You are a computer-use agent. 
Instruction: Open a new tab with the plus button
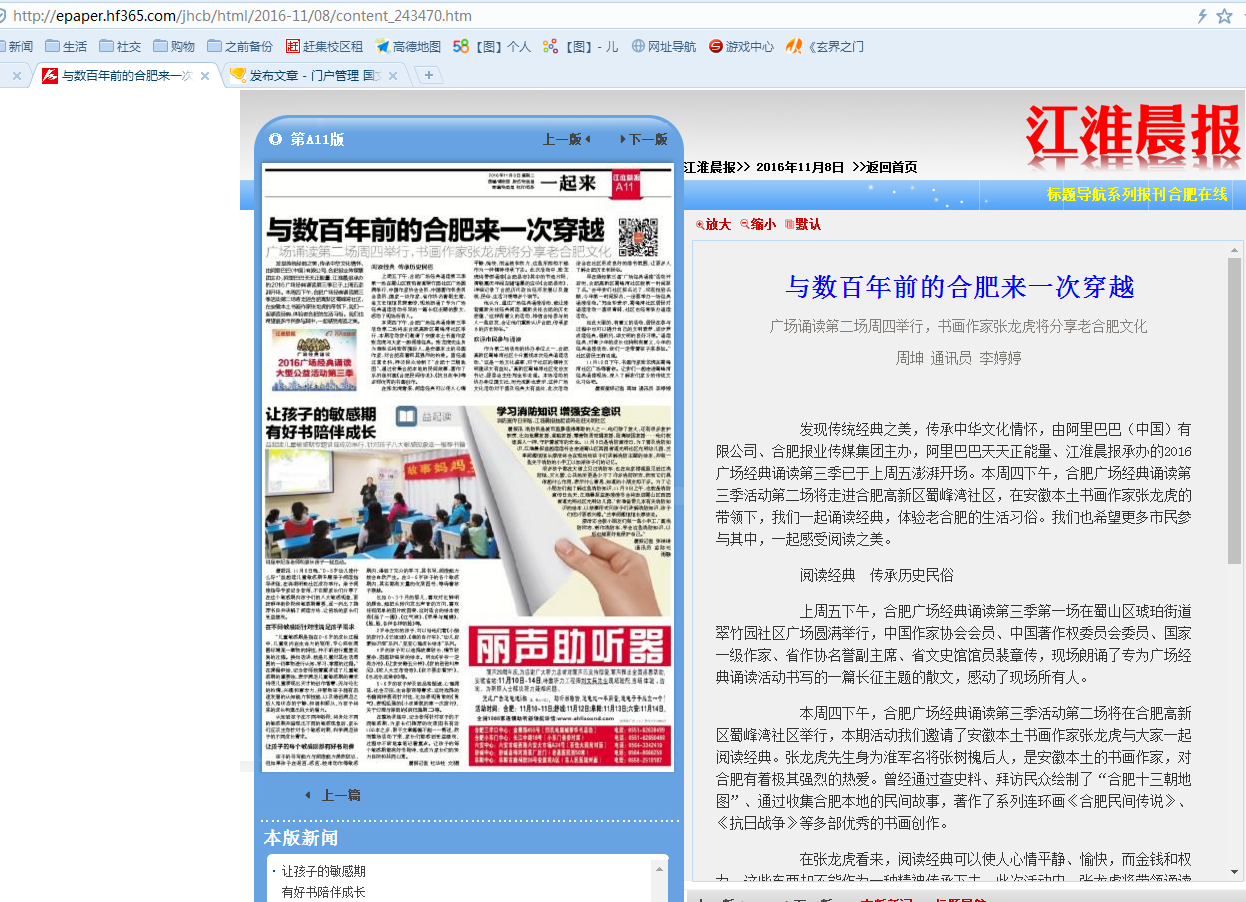tap(428, 75)
